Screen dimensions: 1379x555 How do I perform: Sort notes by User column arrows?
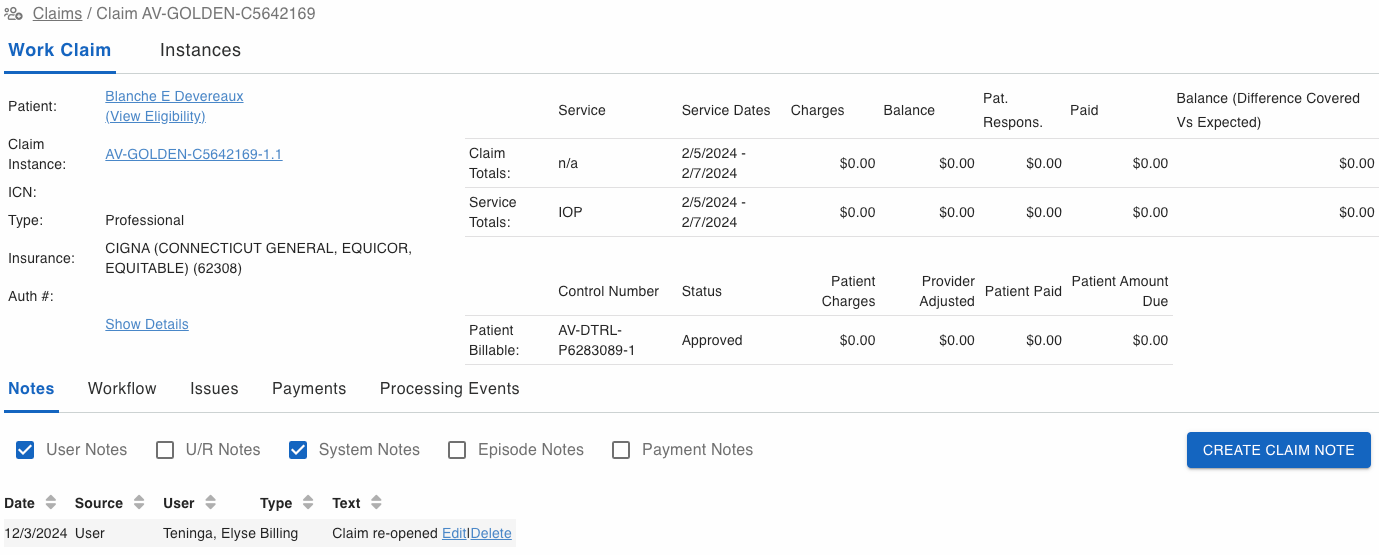tap(210, 503)
